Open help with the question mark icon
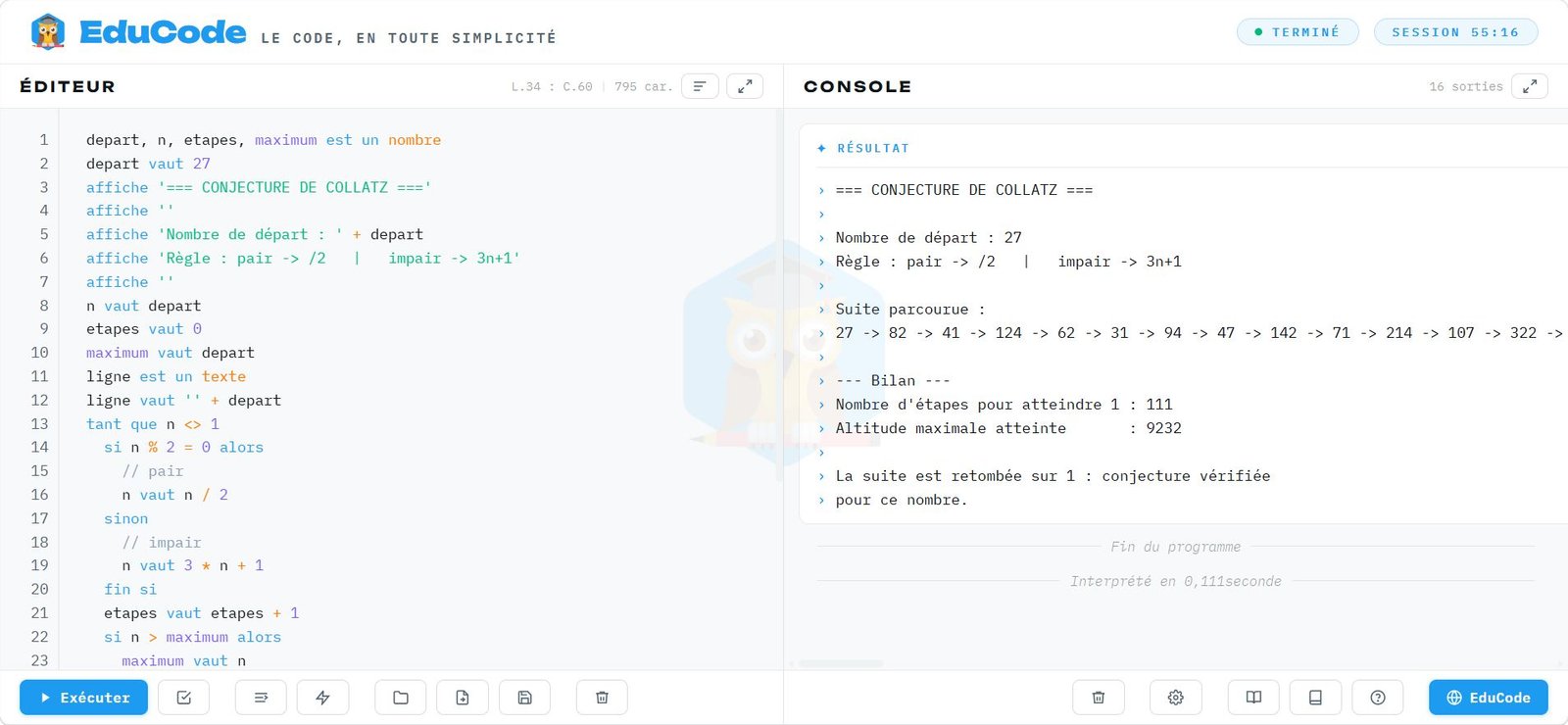Screen dimensions: 1568x725 1378,698
